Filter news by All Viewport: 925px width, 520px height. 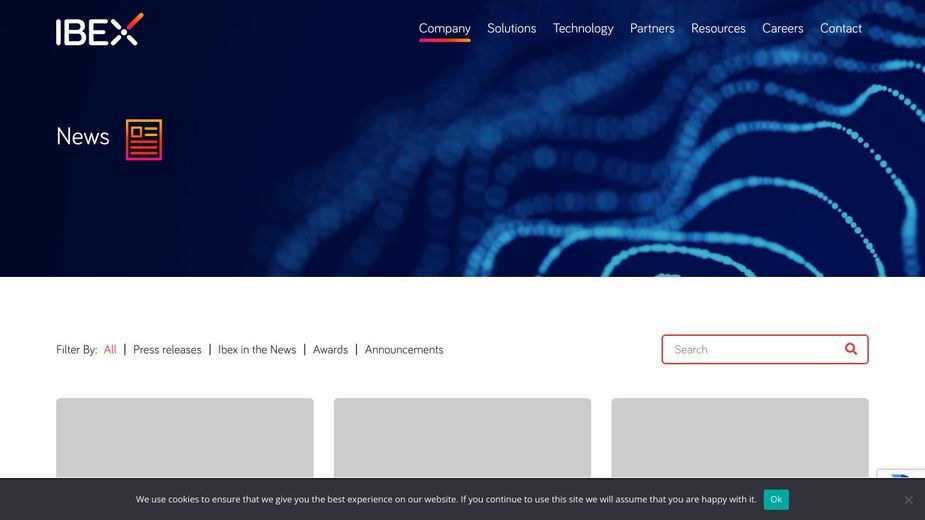coord(110,349)
